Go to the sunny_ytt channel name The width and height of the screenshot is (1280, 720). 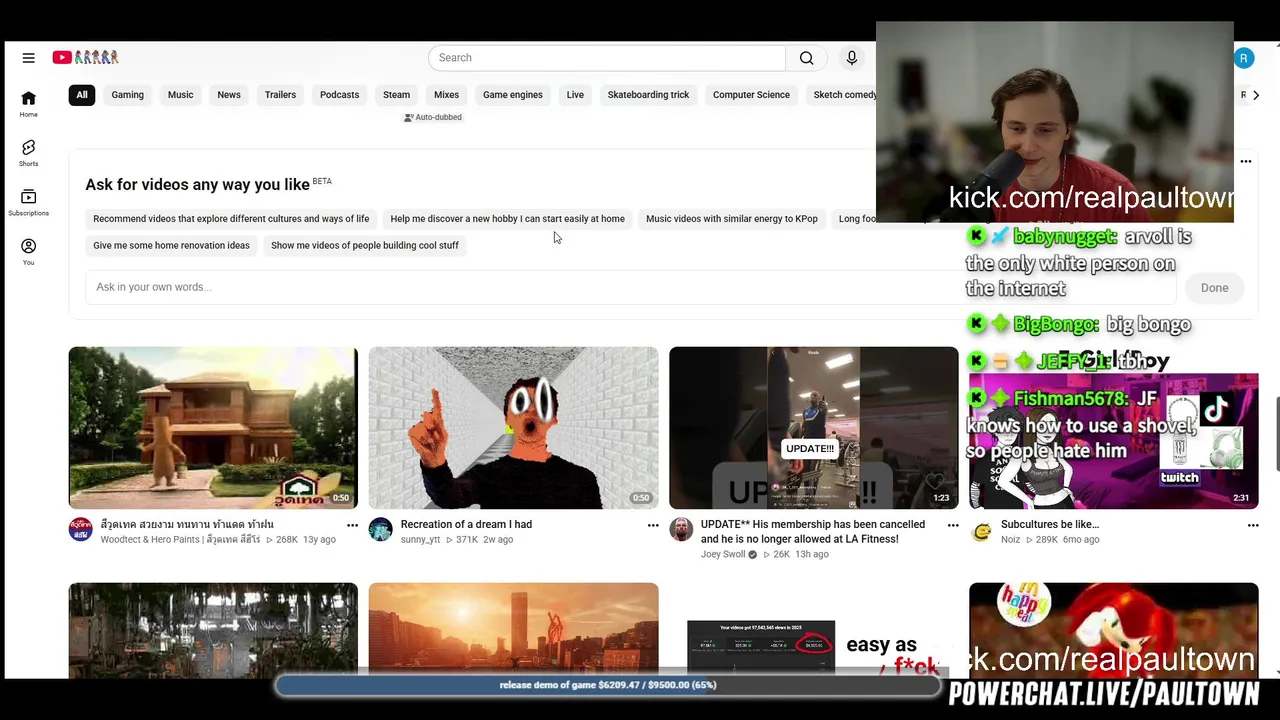coord(420,540)
